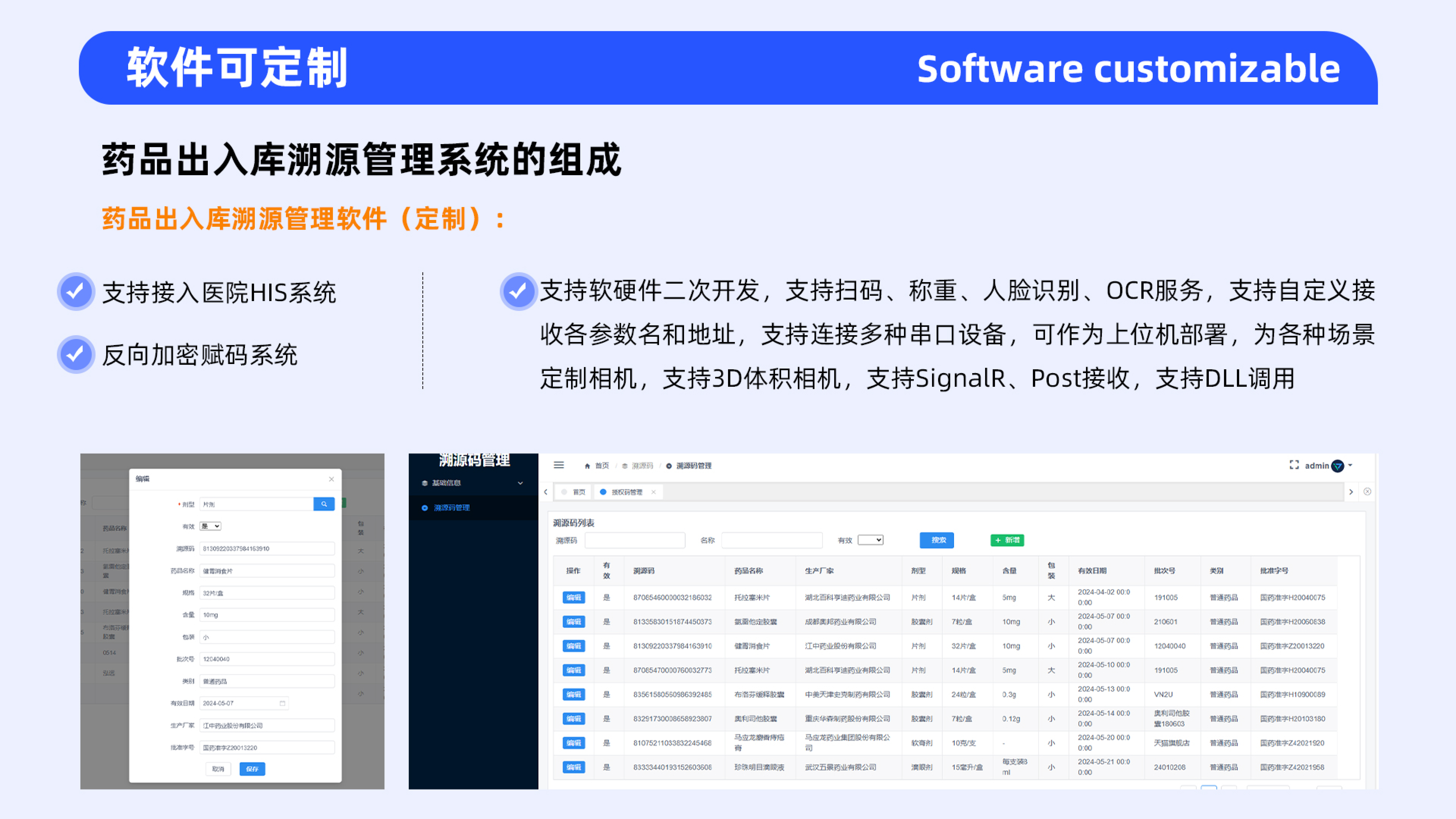
Task: Edit the 布洛芬缓释胶囊 row
Action: coord(574,695)
